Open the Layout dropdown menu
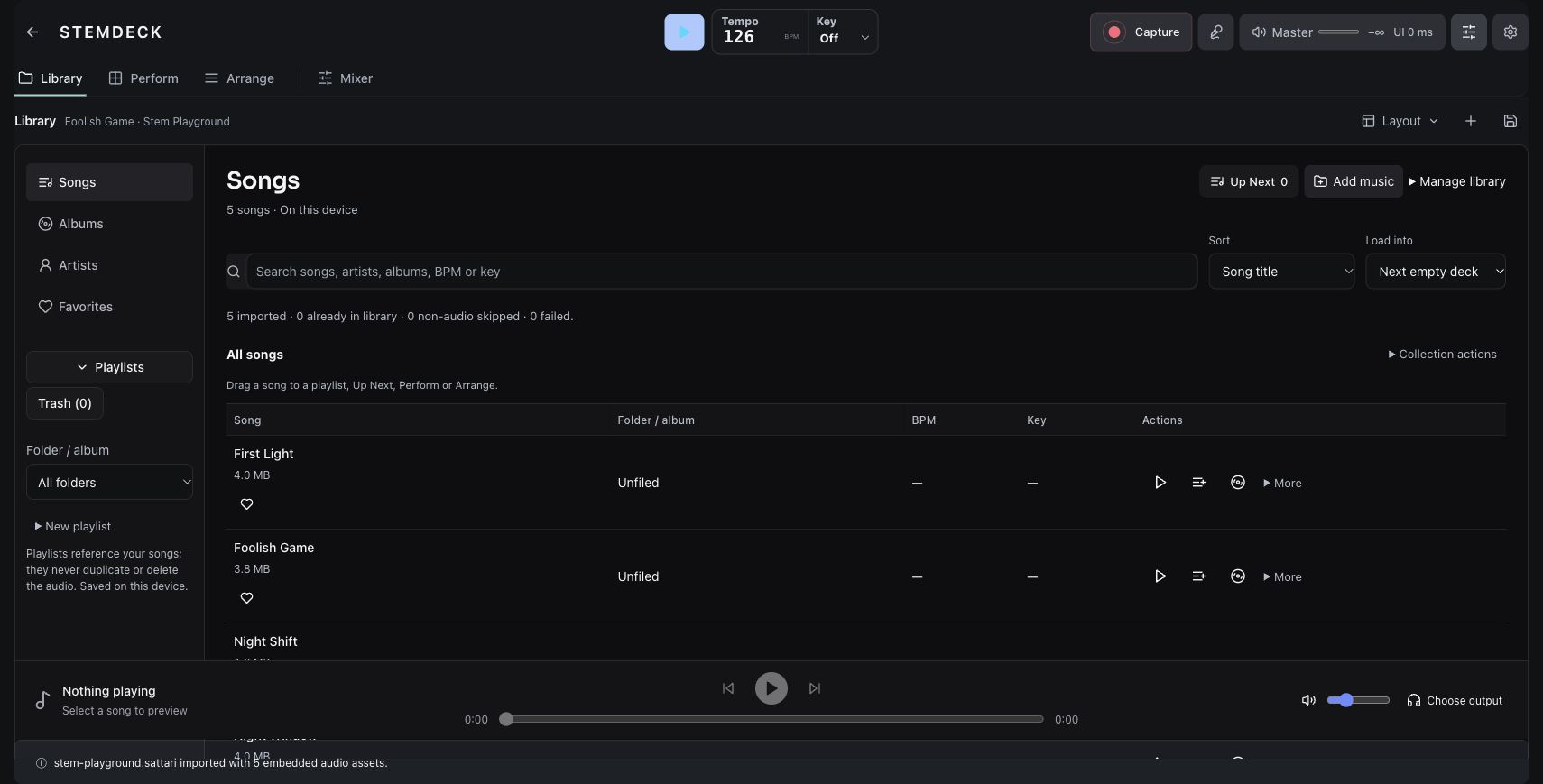This screenshot has width=1543, height=784. tap(1400, 121)
